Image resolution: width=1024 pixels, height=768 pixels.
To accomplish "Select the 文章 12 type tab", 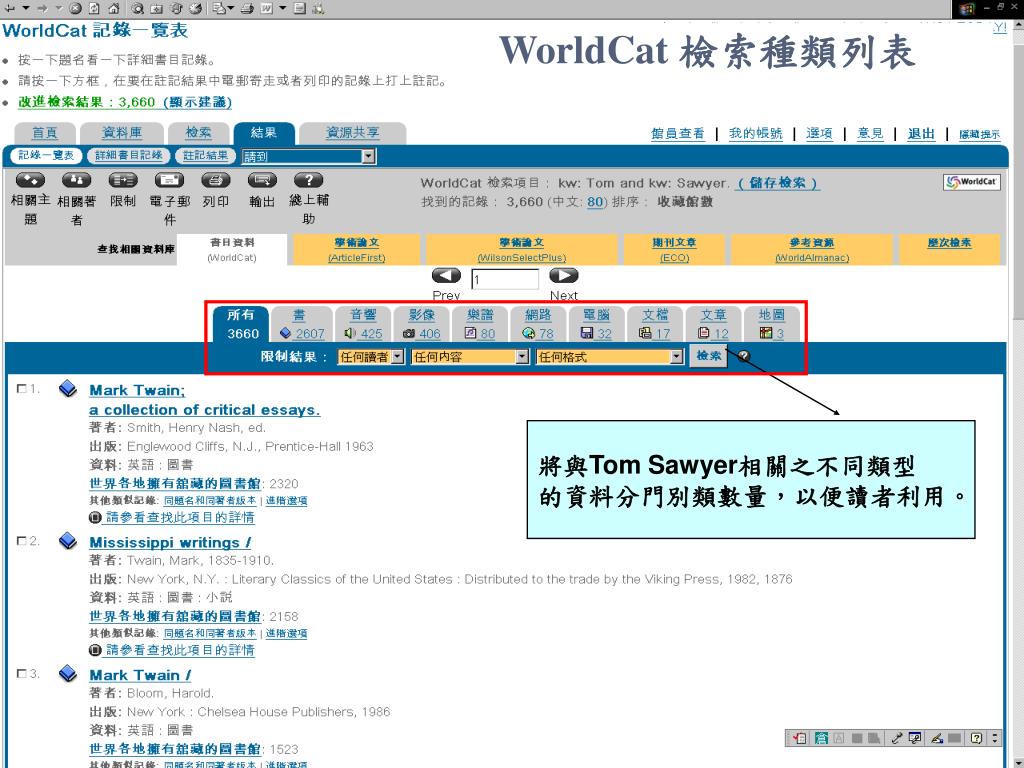I will tap(713, 324).
